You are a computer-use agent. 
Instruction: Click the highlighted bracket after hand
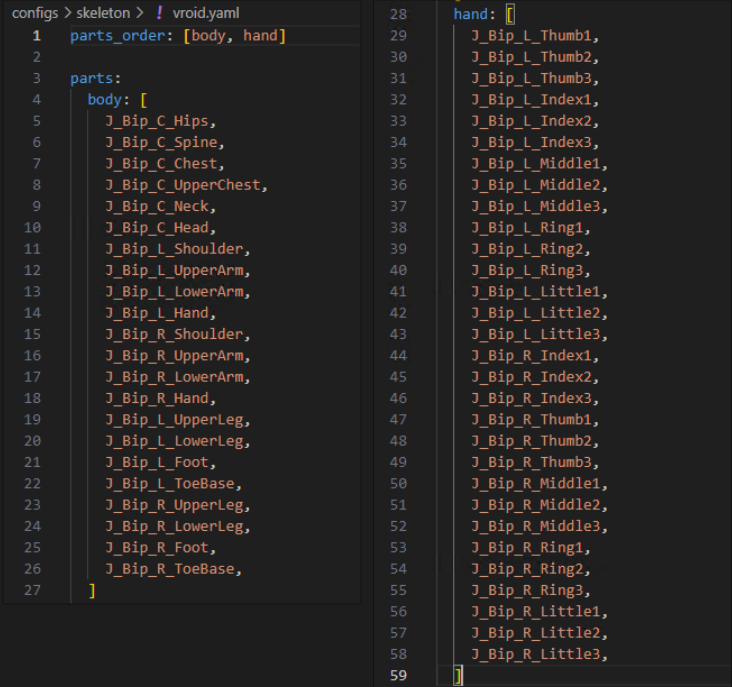[510, 14]
